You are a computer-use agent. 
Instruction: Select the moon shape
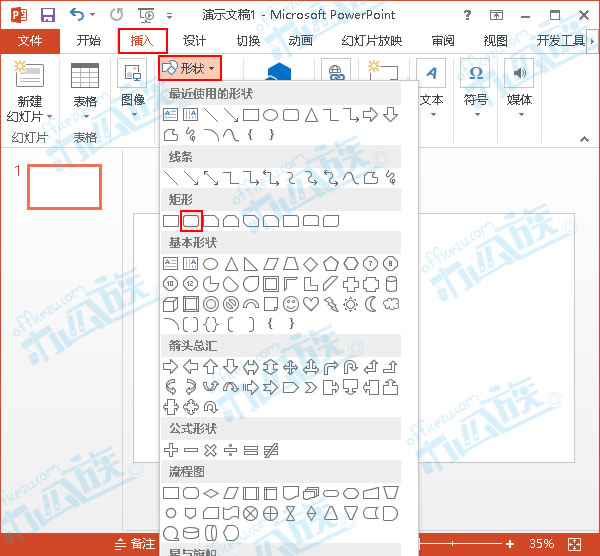pyautogui.click(x=370, y=304)
